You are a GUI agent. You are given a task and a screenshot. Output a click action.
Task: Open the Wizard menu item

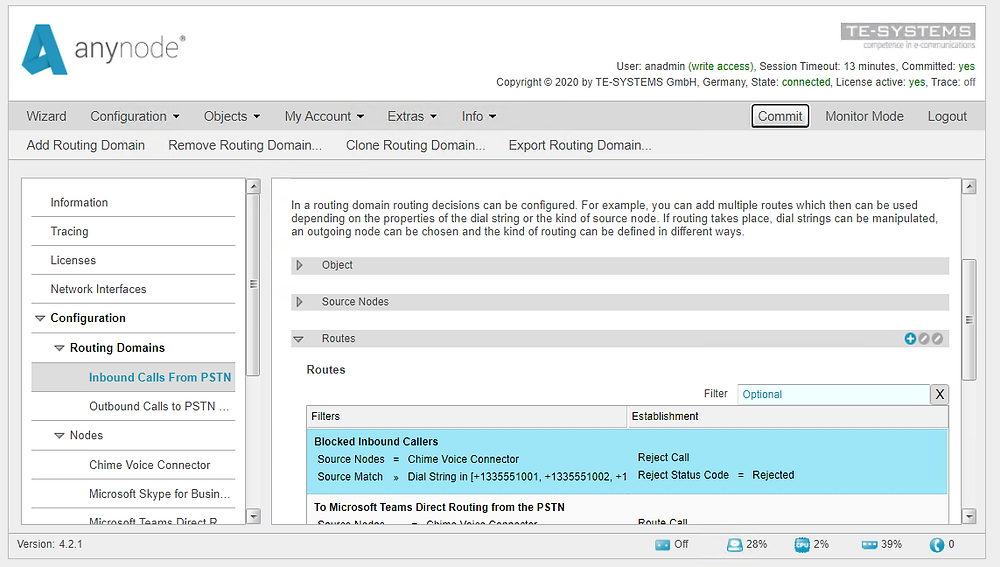tap(47, 116)
